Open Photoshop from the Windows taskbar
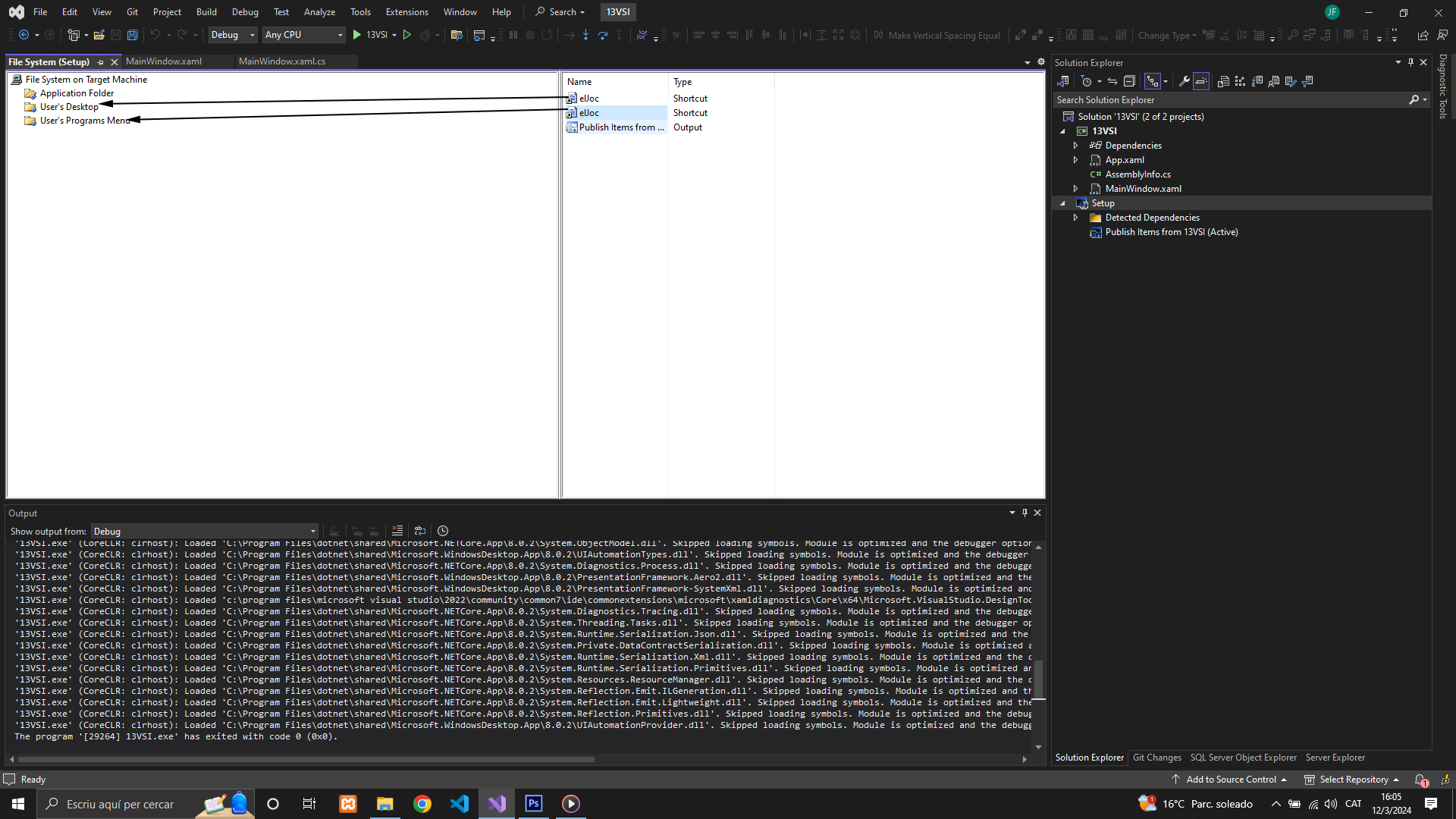 (534, 804)
